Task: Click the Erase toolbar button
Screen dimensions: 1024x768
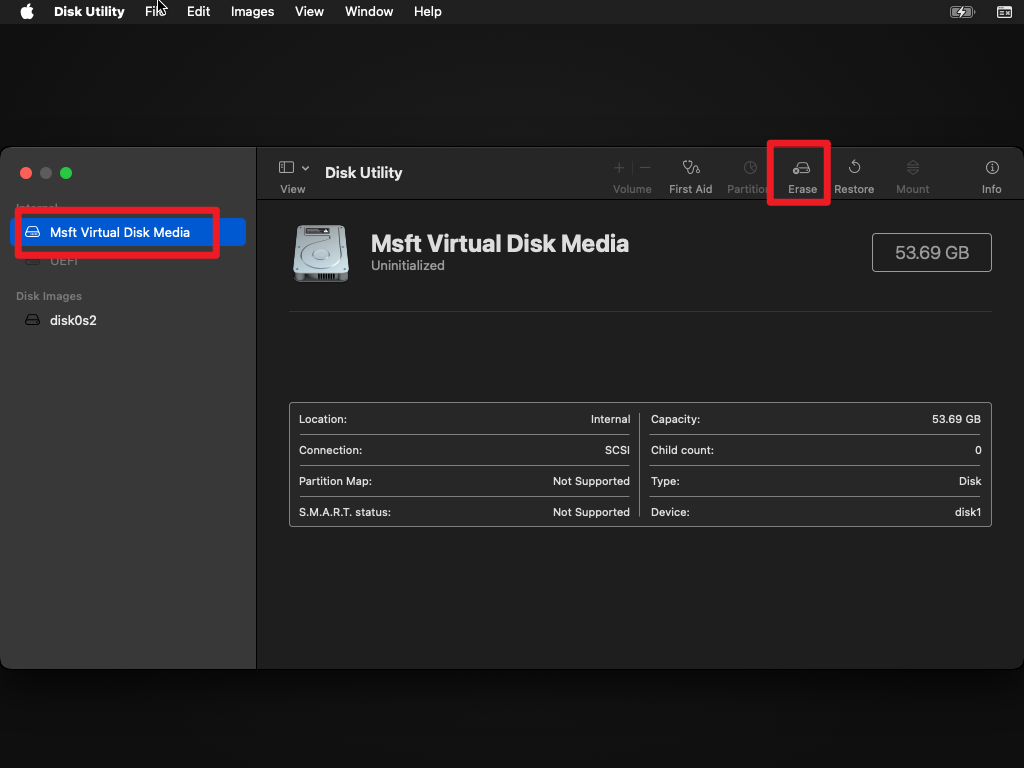Action: pos(802,177)
